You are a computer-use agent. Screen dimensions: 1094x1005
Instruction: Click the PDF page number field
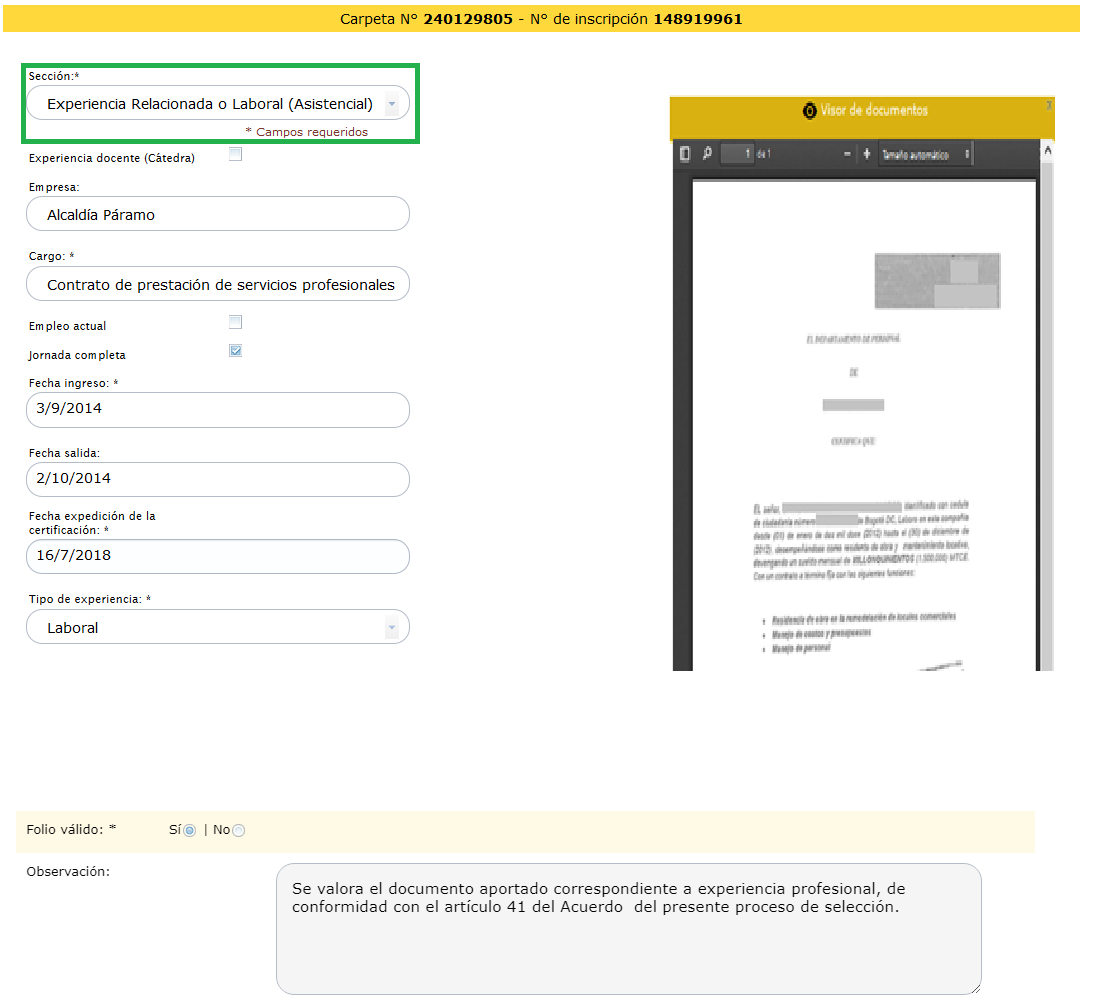(736, 154)
